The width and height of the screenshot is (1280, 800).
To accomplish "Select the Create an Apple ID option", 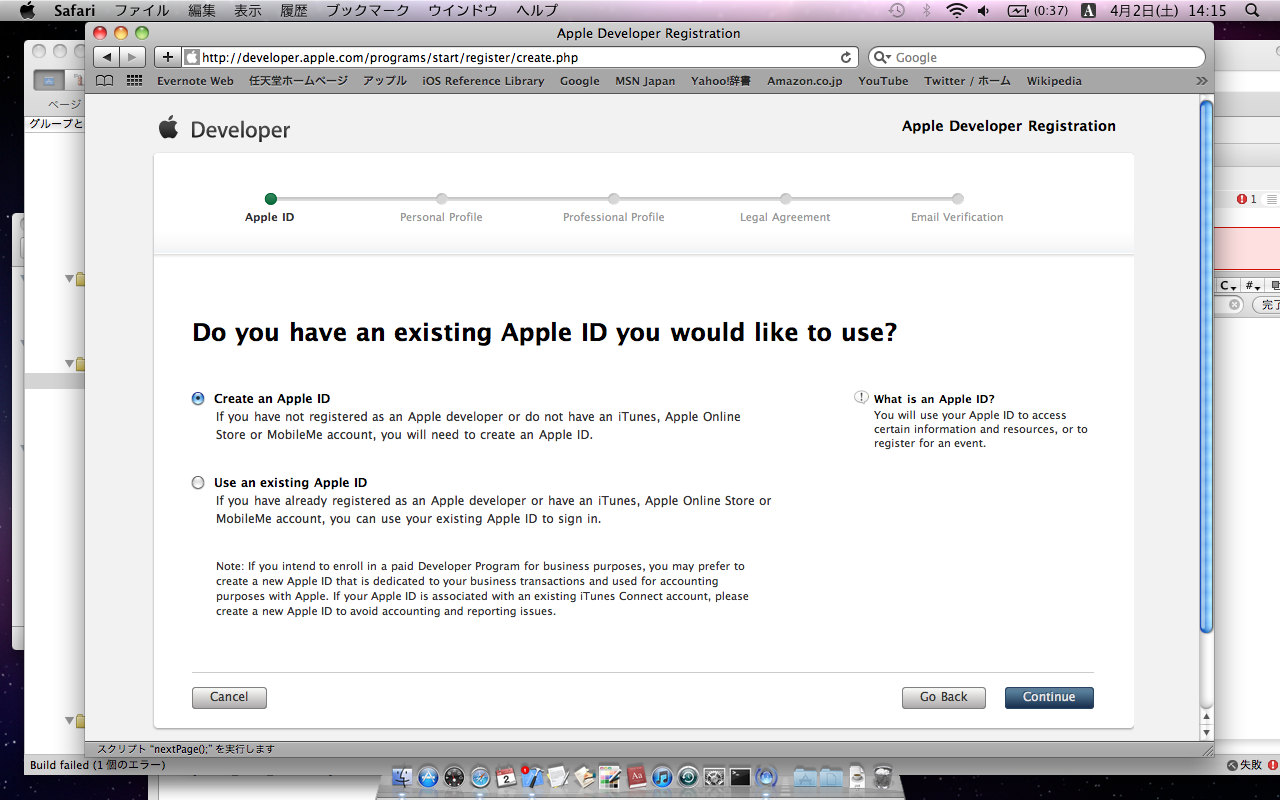I will click(x=198, y=398).
